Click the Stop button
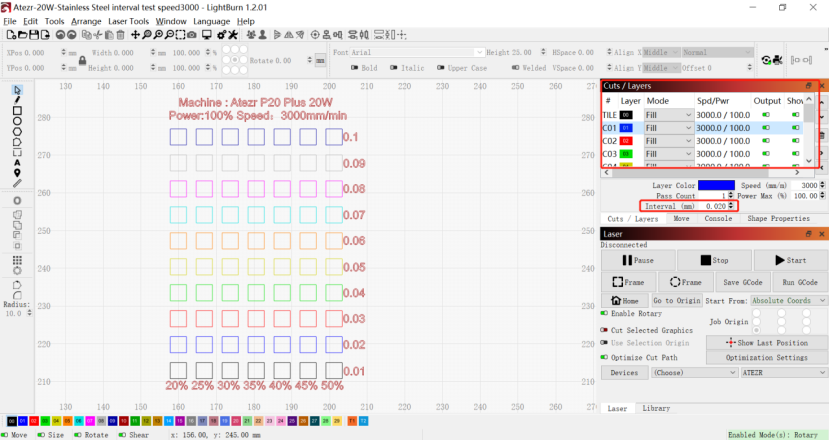The width and height of the screenshot is (830, 440). (x=714, y=260)
